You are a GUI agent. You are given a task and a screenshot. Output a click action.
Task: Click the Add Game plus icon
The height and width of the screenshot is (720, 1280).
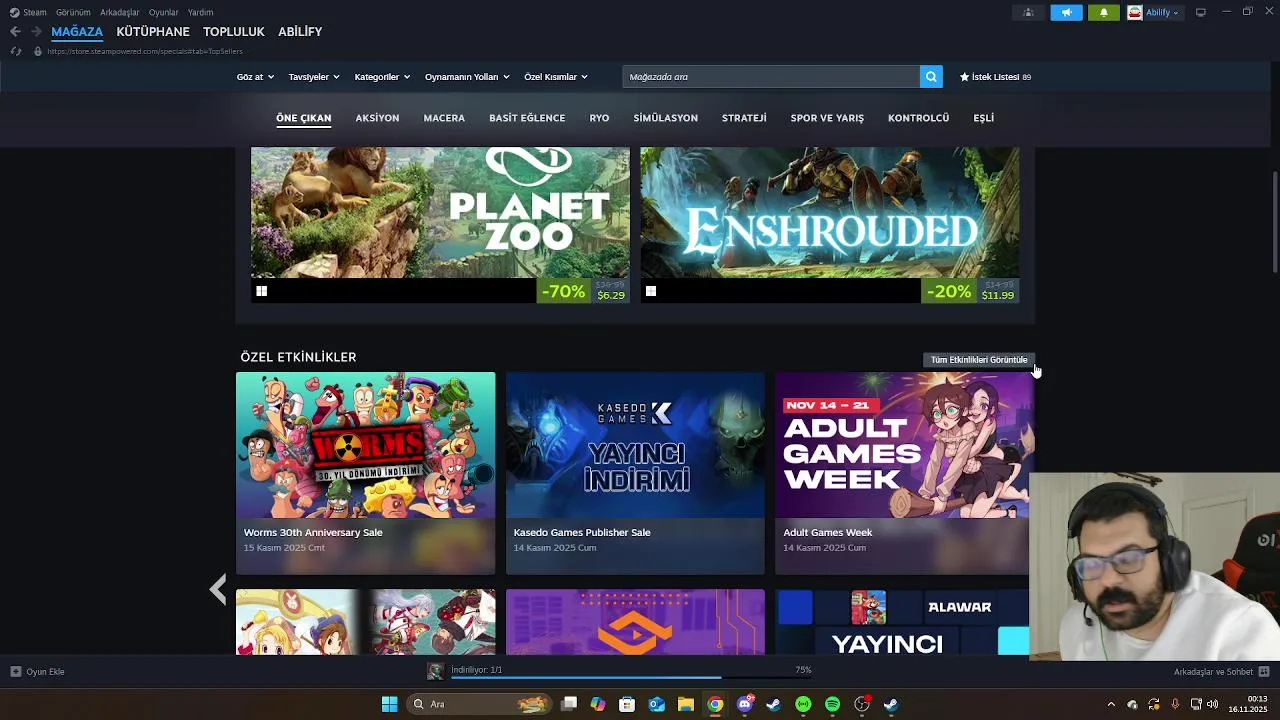point(15,672)
